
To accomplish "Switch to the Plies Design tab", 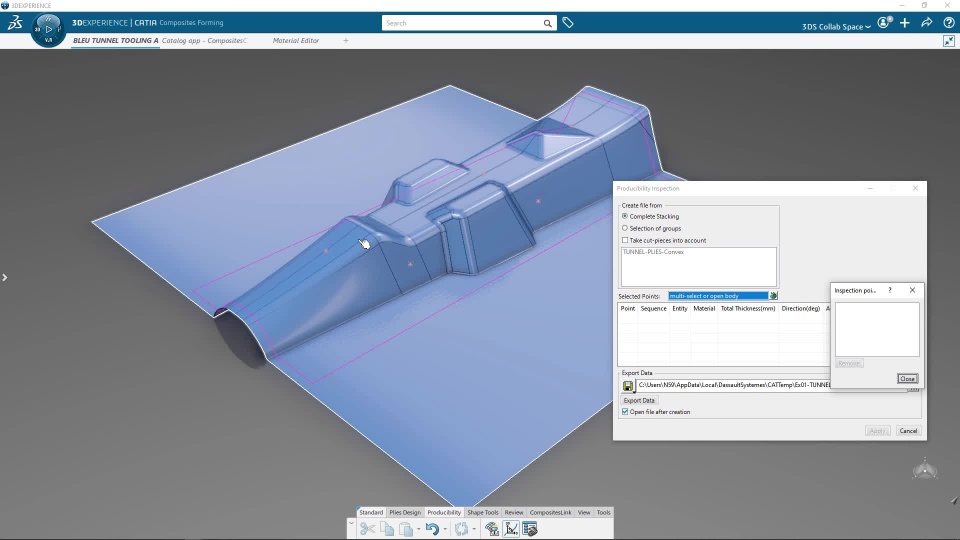I will click(x=405, y=512).
